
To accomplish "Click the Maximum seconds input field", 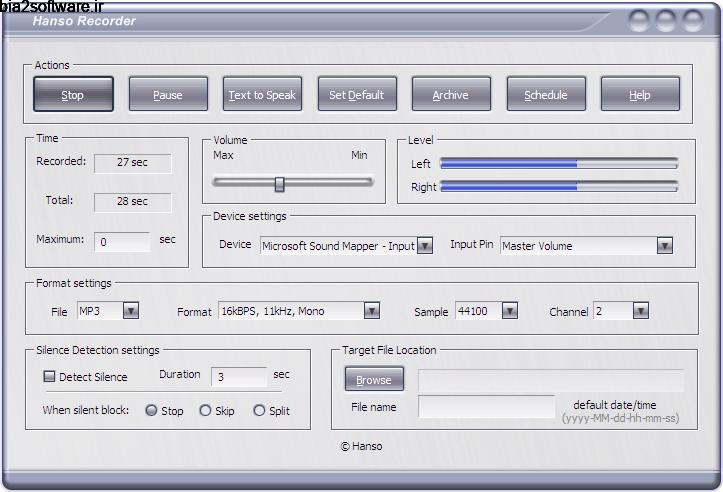I will pyautogui.click(x=122, y=242).
